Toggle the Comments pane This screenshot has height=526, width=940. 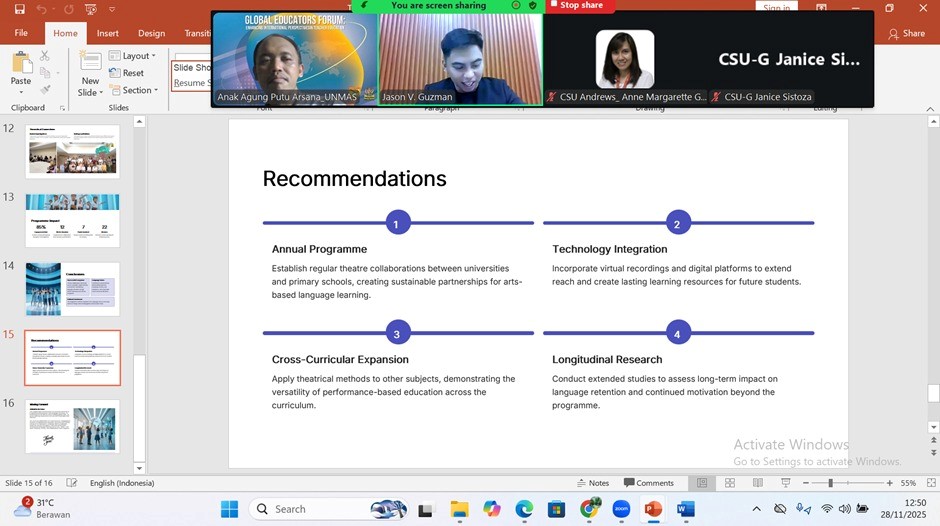coord(648,483)
